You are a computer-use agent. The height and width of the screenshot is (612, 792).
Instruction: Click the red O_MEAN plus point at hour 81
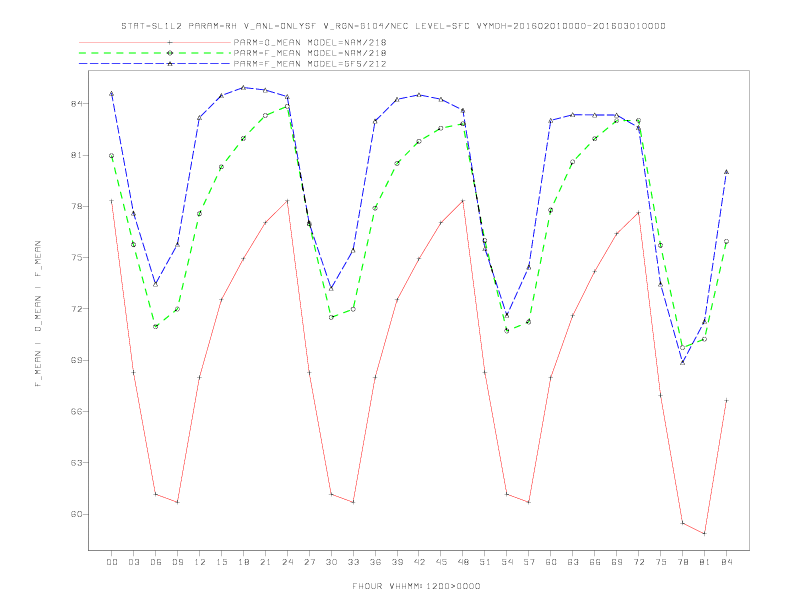(705, 533)
